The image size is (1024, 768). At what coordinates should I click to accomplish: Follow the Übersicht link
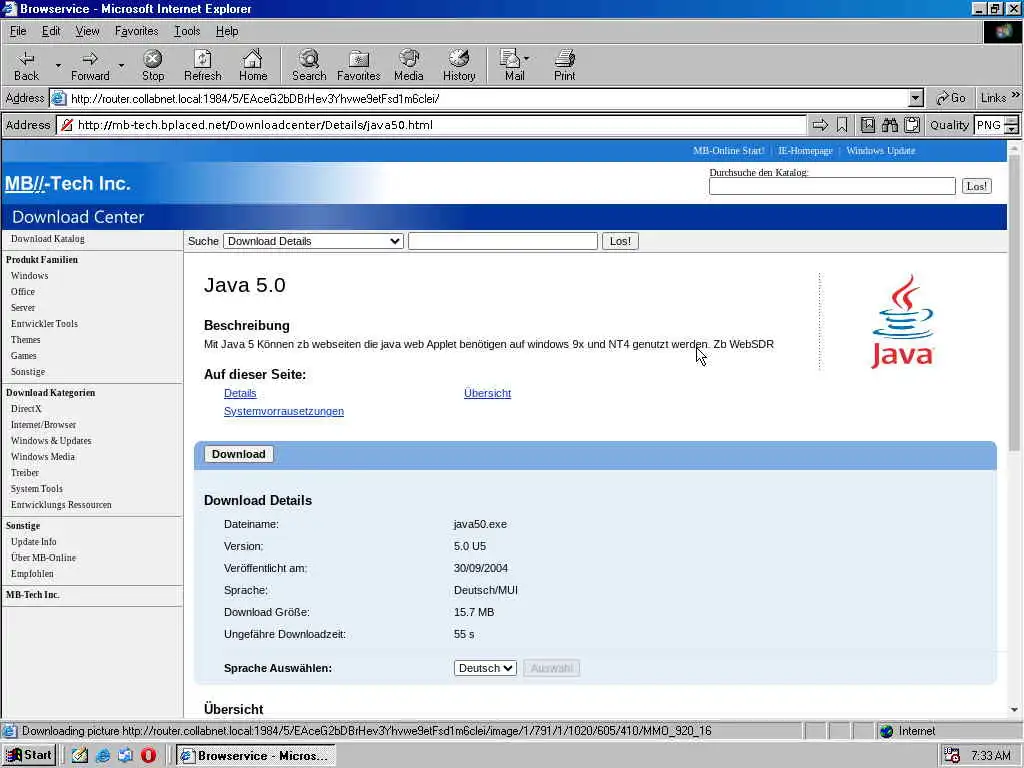tap(487, 393)
